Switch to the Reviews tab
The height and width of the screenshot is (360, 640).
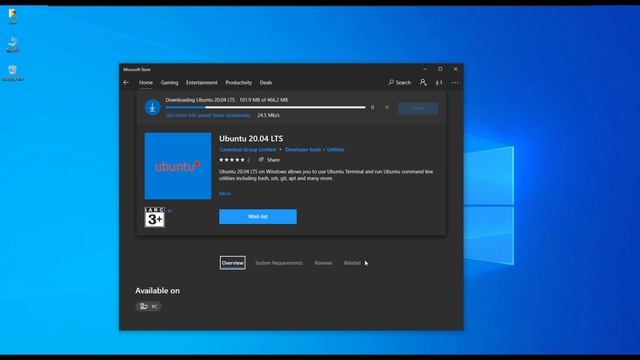click(x=323, y=263)
